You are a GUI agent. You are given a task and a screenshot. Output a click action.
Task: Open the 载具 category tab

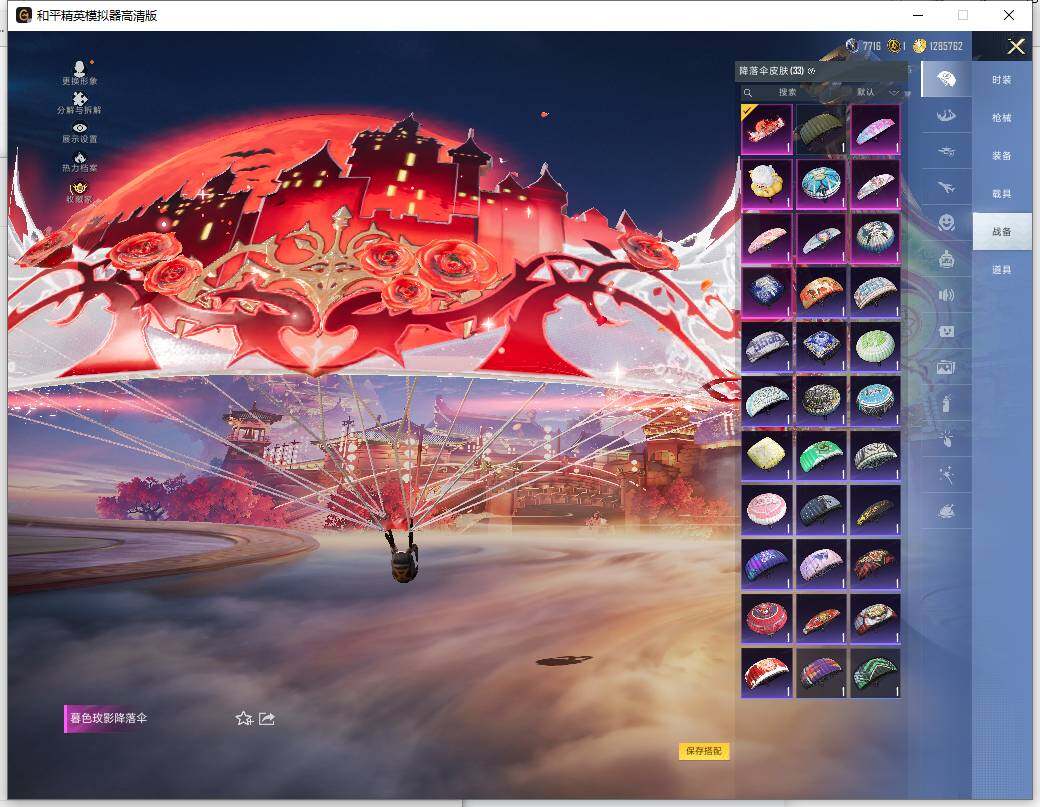pyautogui.click(x=1001, y=194)
